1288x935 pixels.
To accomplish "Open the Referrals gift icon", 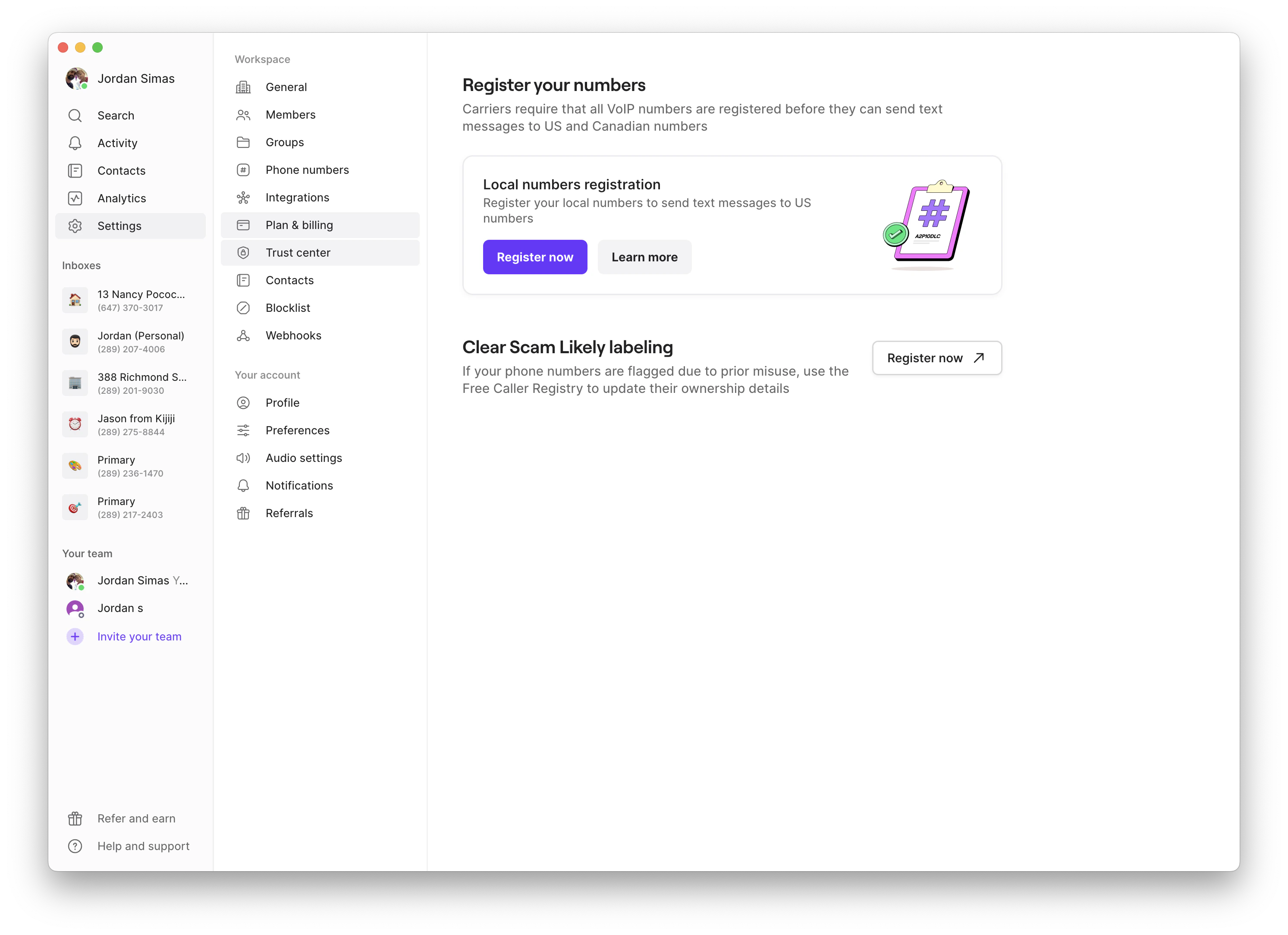I will click(x=243, y=513).
